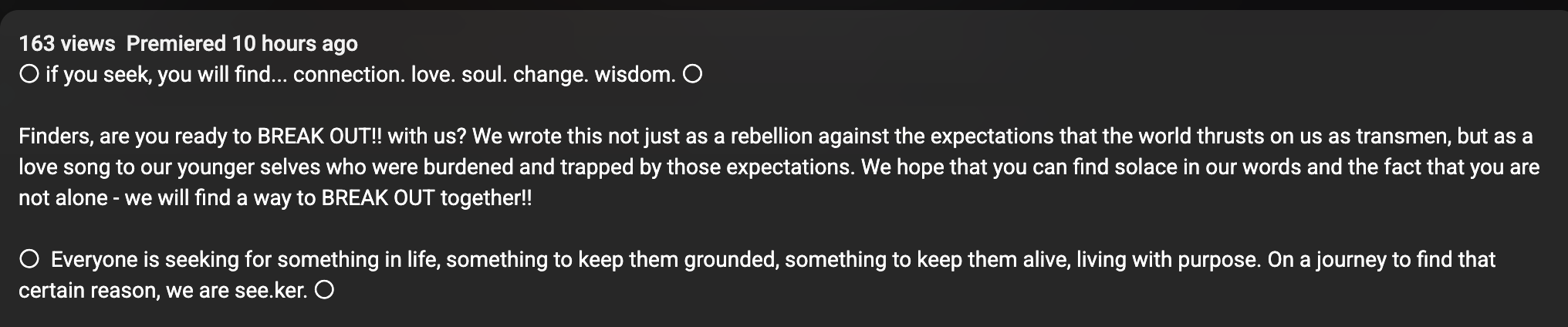The height and width of the screenshot is (327, 1568).
Task: Click the circle symbol after "see.ker."
Action: click(325, 291)
